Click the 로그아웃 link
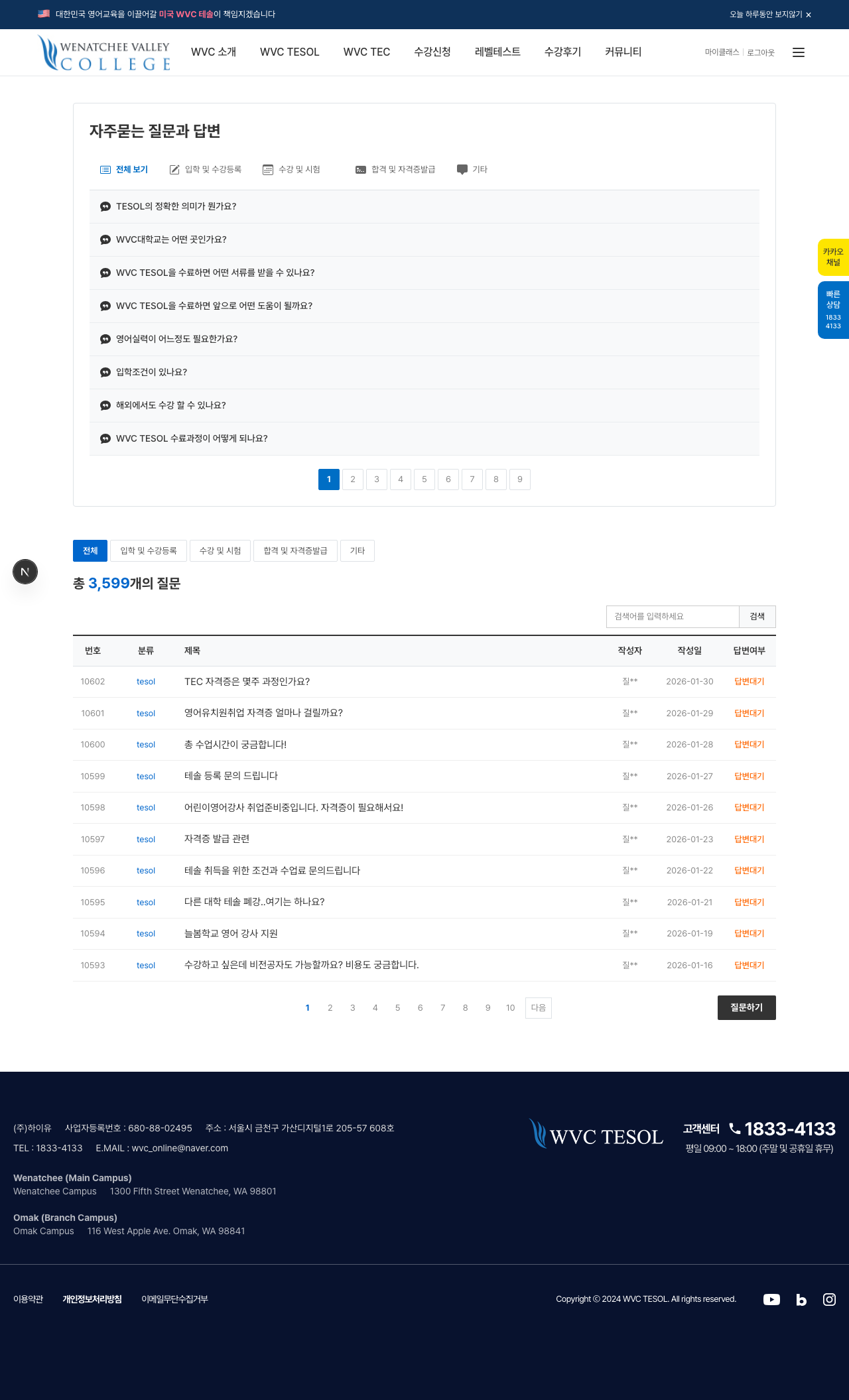The height and width of the screenshot is (1400, 849). tap(761, 52)
